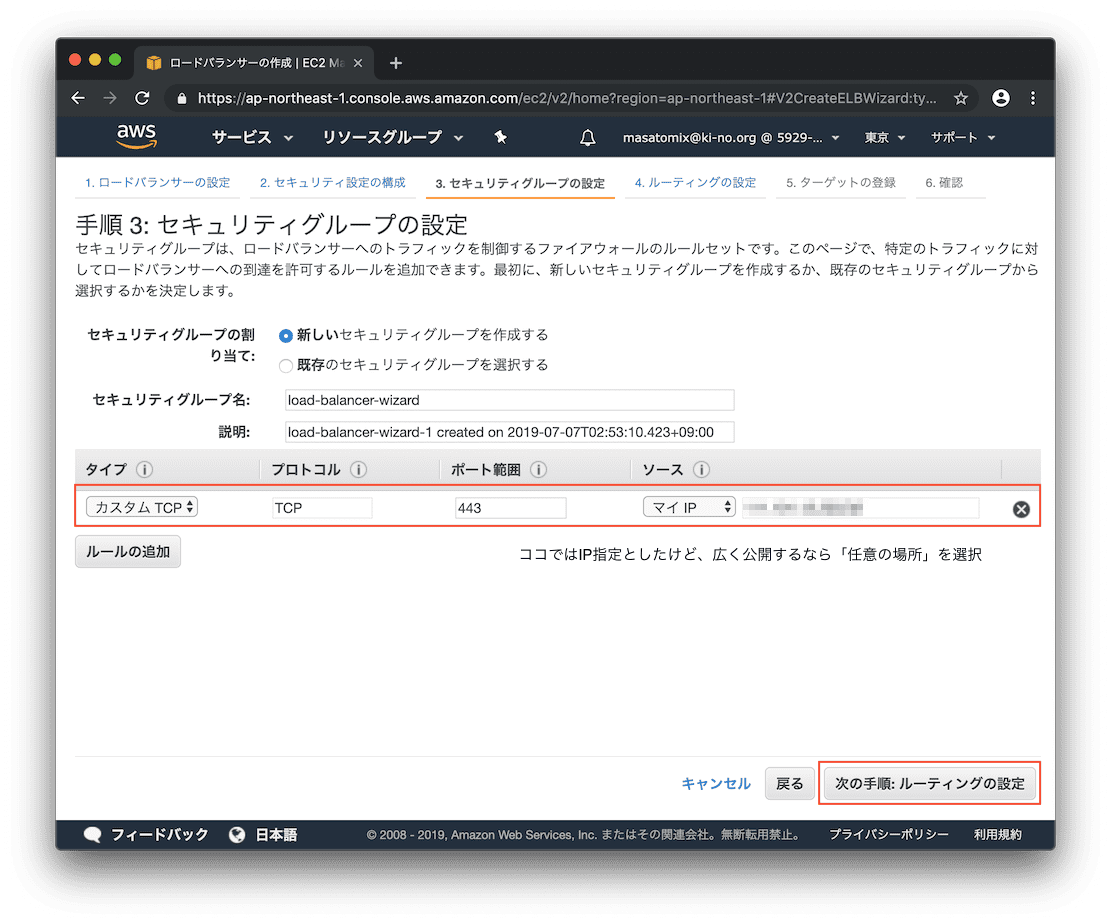Image resolution: width=1111 pixels, height=924 pixels.
Task: Click the フィードバック text link
Action: (x=159, y=835)
